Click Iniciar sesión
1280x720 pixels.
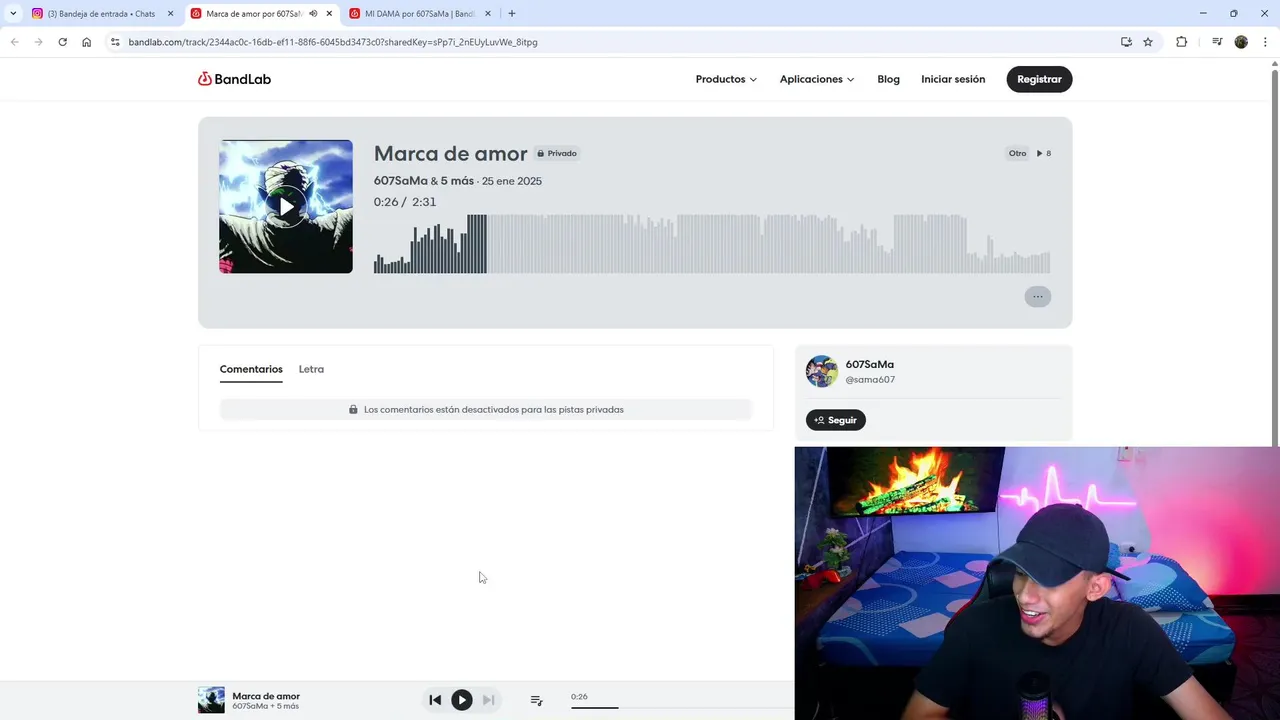[953, 79]
